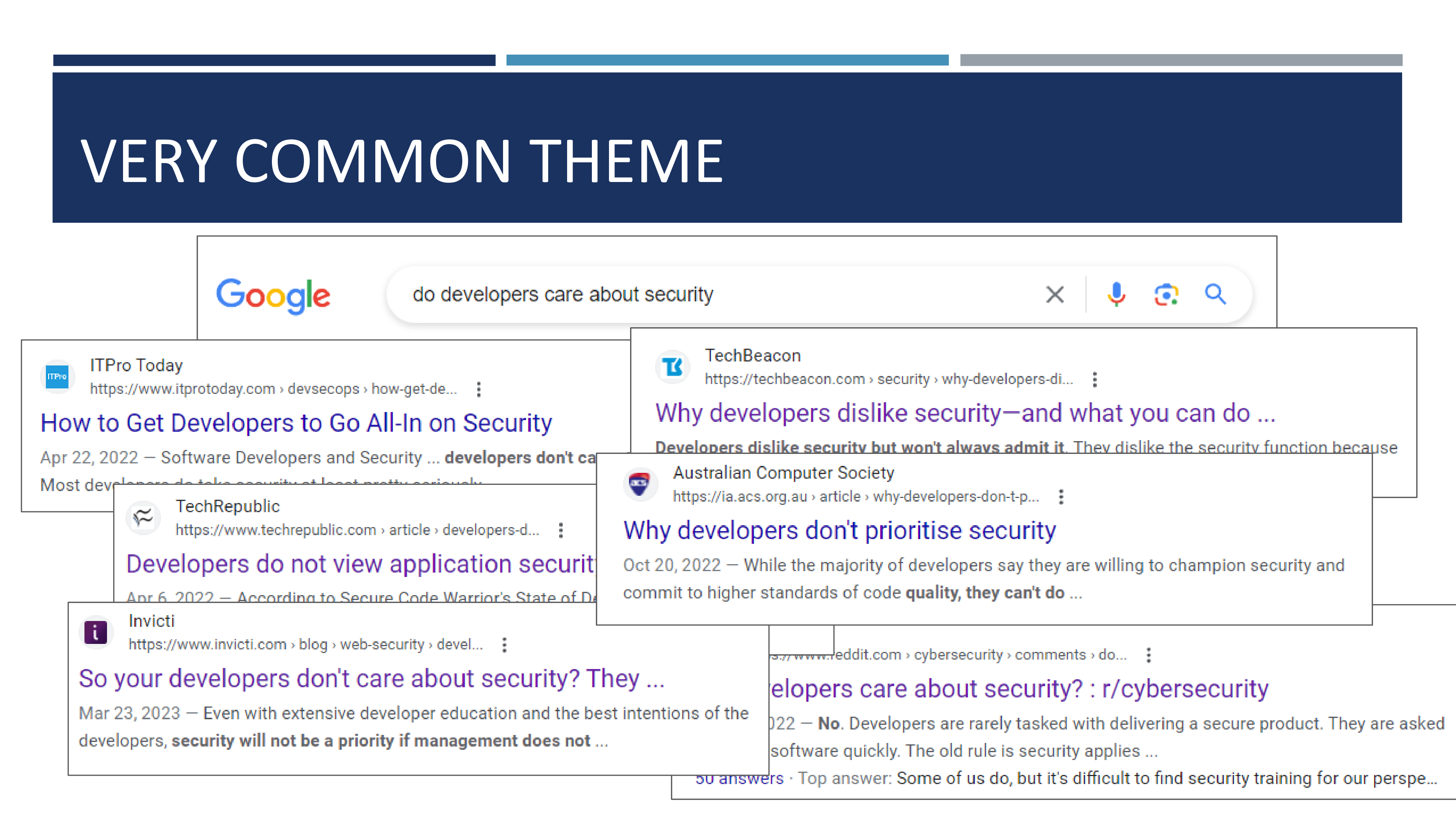Click the magnifying glass search button
The image size is (1456, 819).
coord(1215,294)
